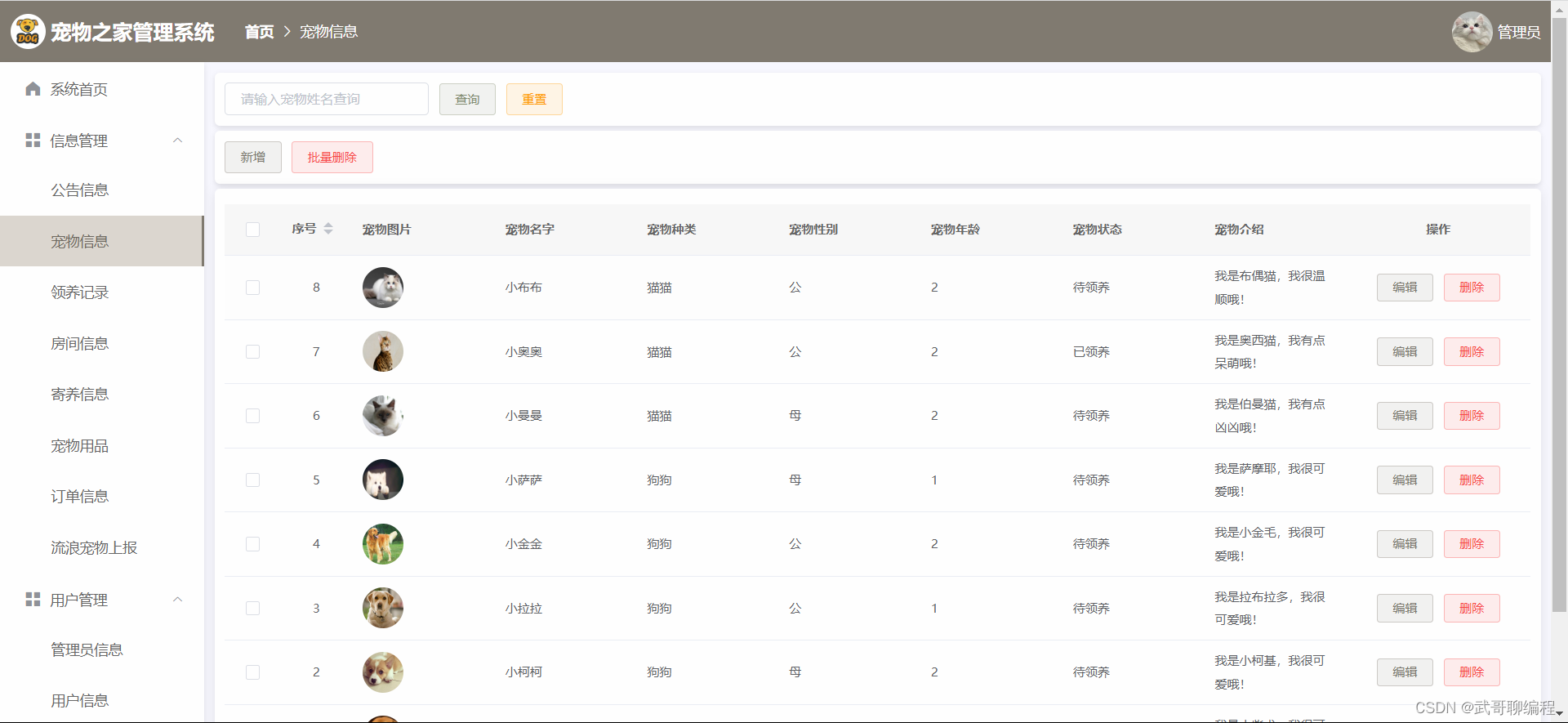This screenshot has height=723, width=1568.
Task: Click the 查询 search button
Action: [x=467, y=99]
